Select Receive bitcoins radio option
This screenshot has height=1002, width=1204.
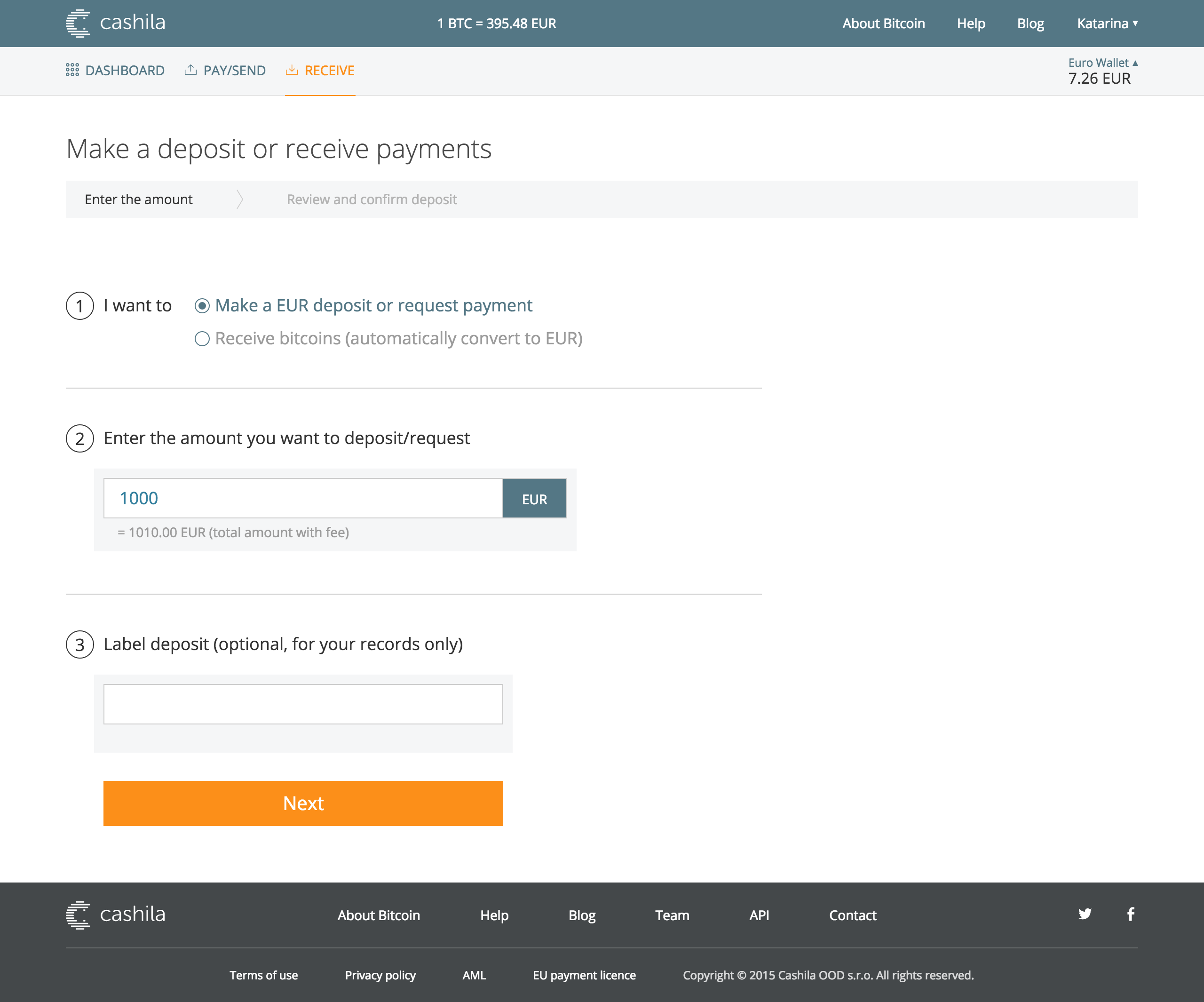[x=202, y=339]
